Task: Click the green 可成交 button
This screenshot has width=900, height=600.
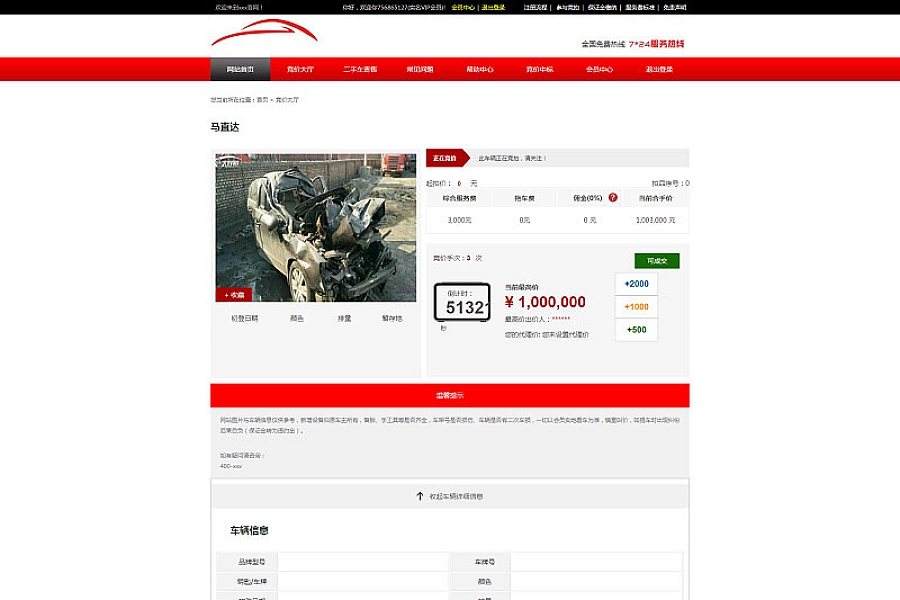Action: pyautogui.click(x=657, y=261)
